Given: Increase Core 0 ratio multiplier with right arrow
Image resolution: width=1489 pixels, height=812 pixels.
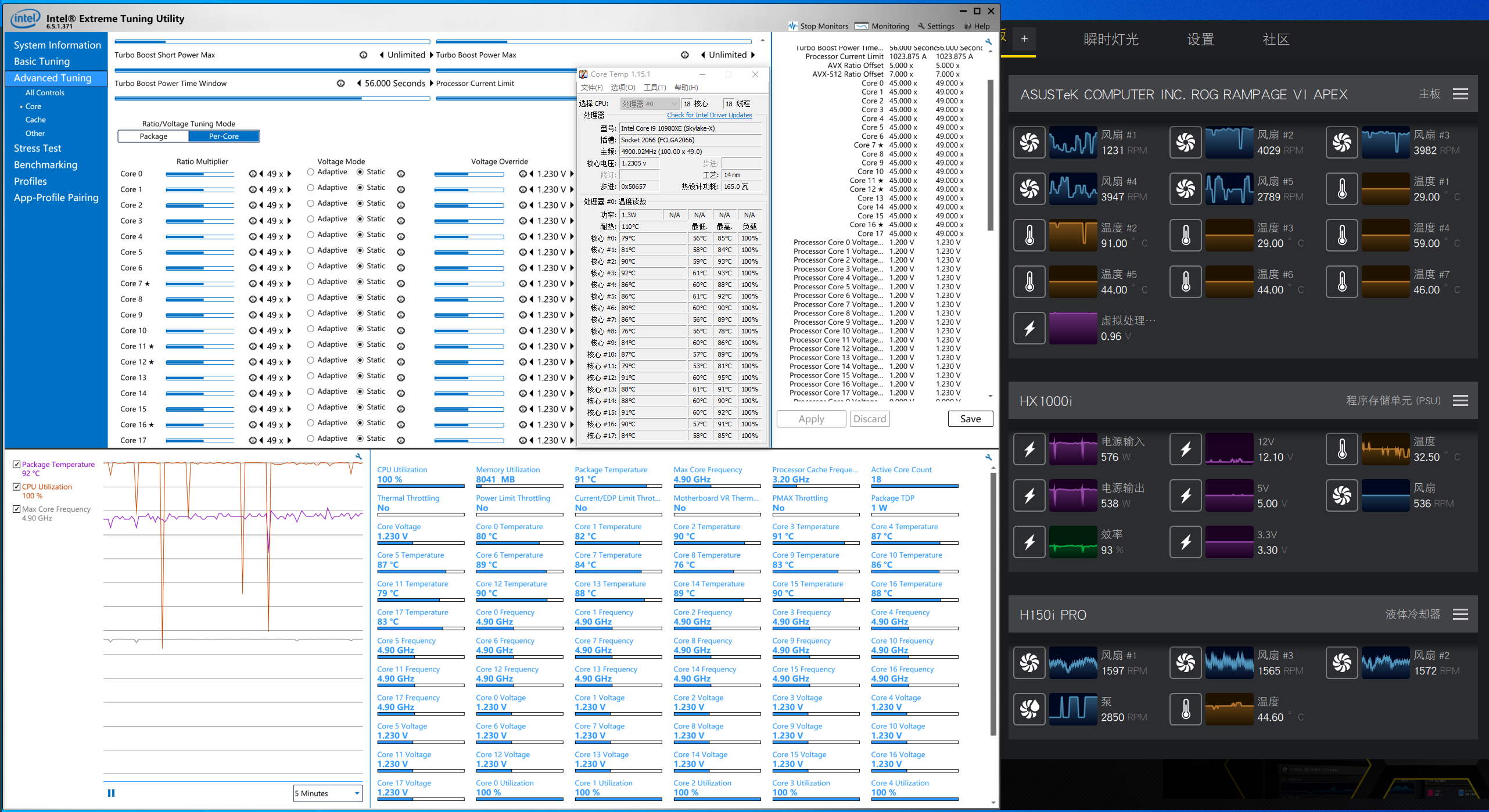Looking at the screenshot, I should tap(289, 174).
